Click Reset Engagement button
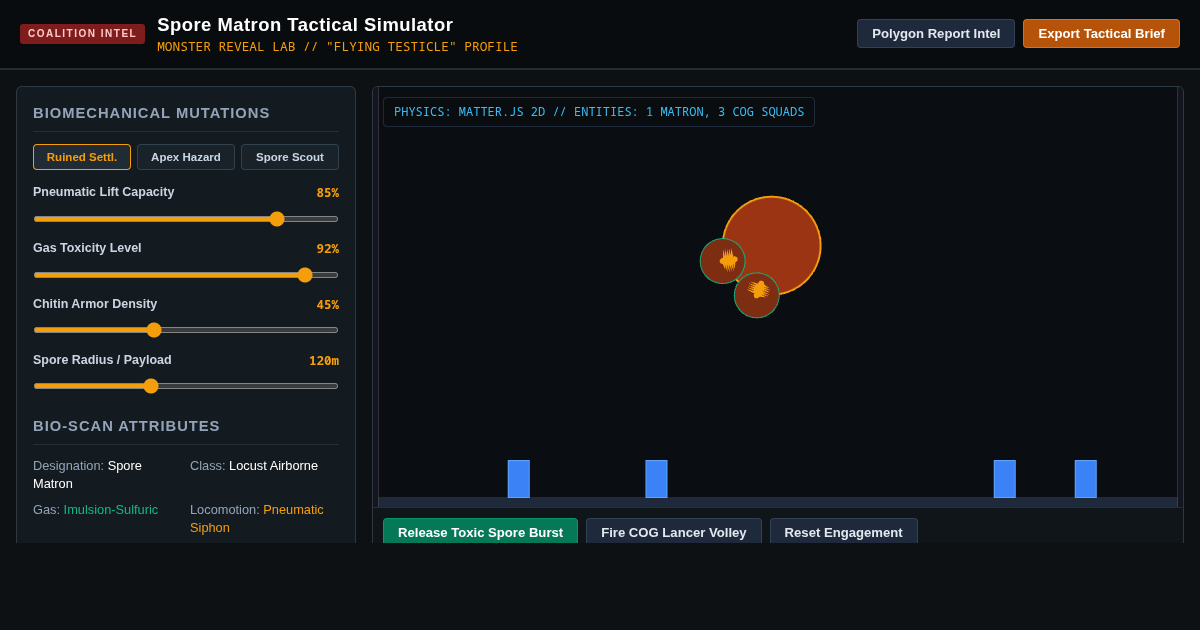The image size is (1200, 630). (x=843, y=531)
